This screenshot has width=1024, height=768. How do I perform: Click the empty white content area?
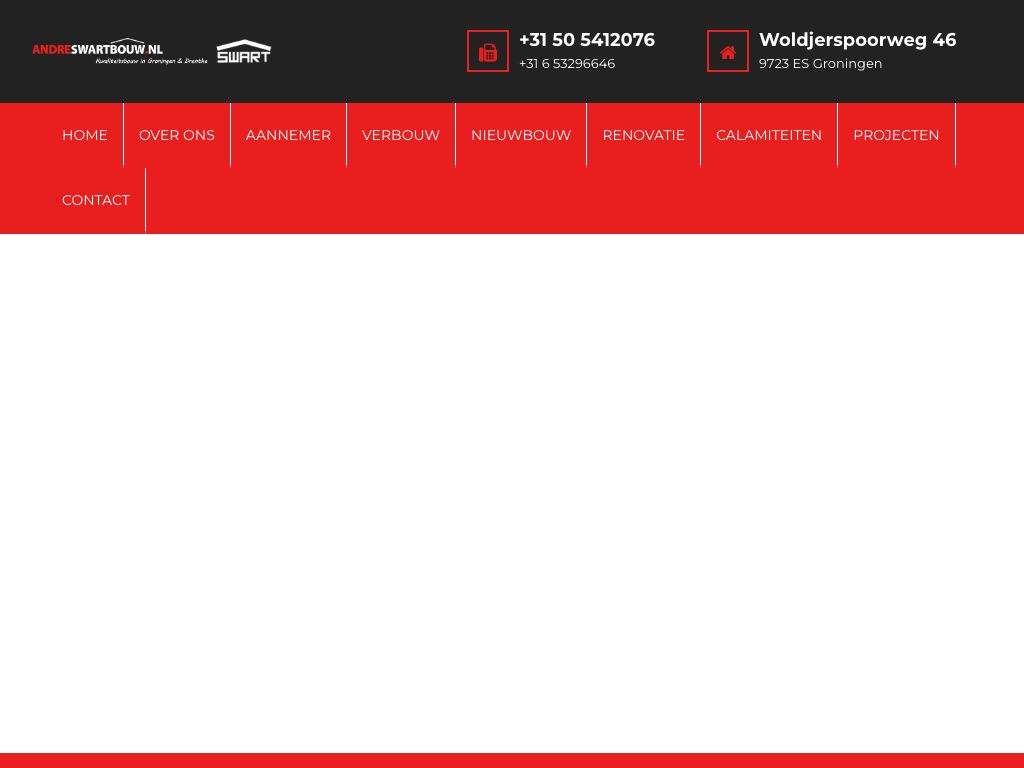[x=512, y=490]
